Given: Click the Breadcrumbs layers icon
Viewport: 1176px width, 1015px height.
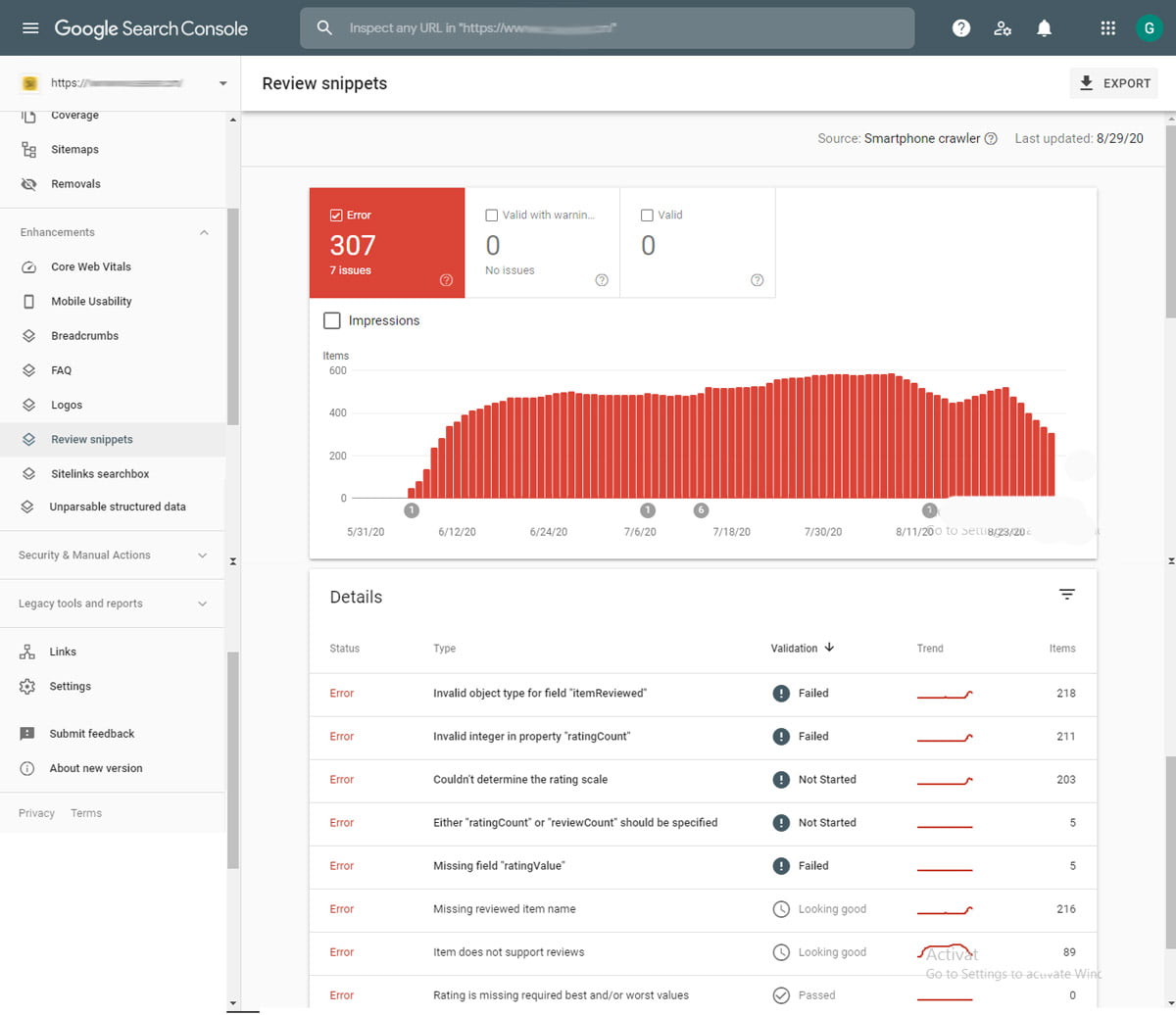Looking at the screenshot, I should click(29, 336).
